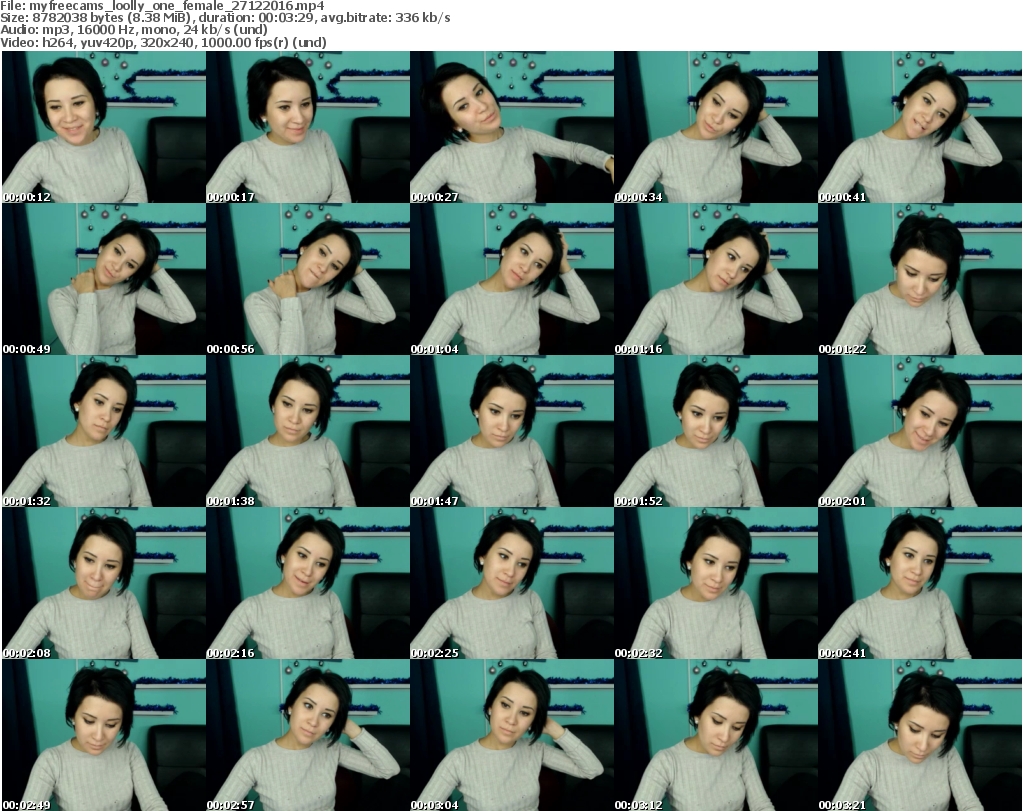Open the frame at 00:00:56

(x=308, y=279)
